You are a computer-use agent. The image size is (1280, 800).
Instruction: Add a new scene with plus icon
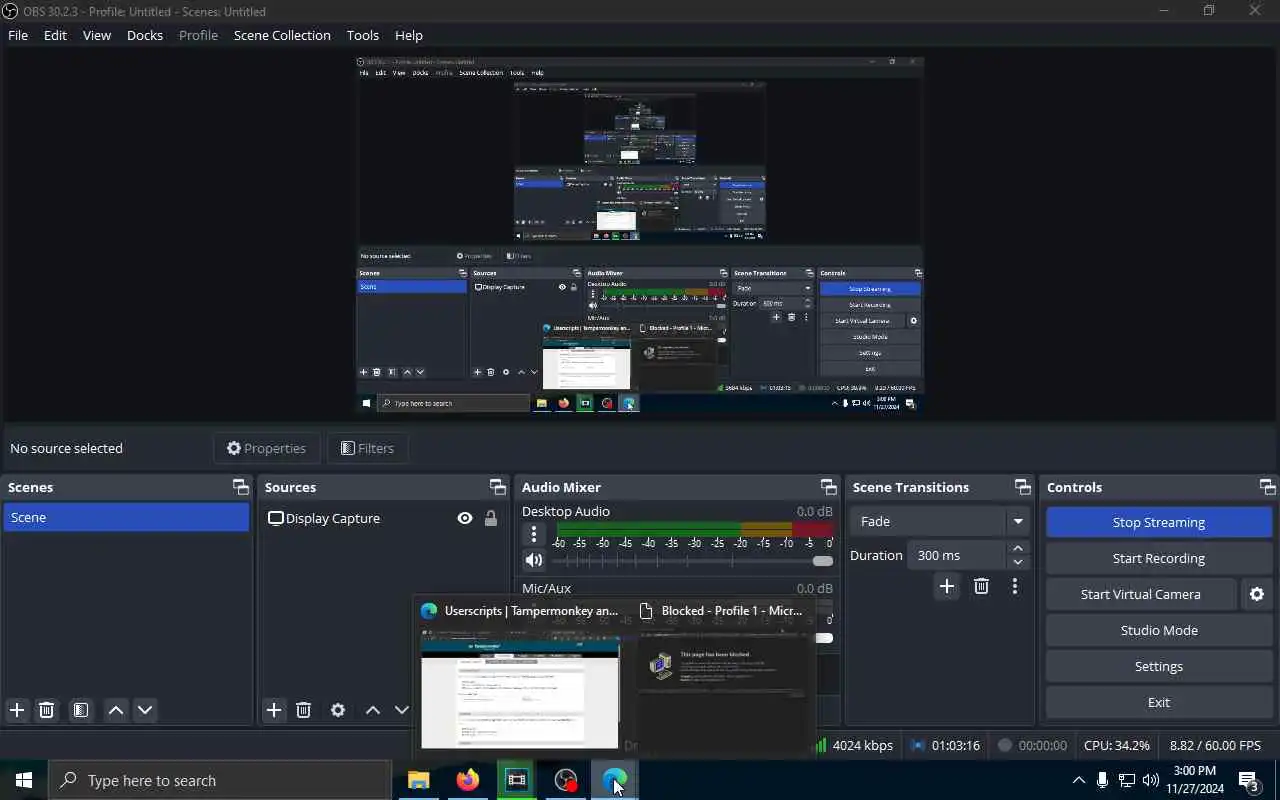coord(17,710)
